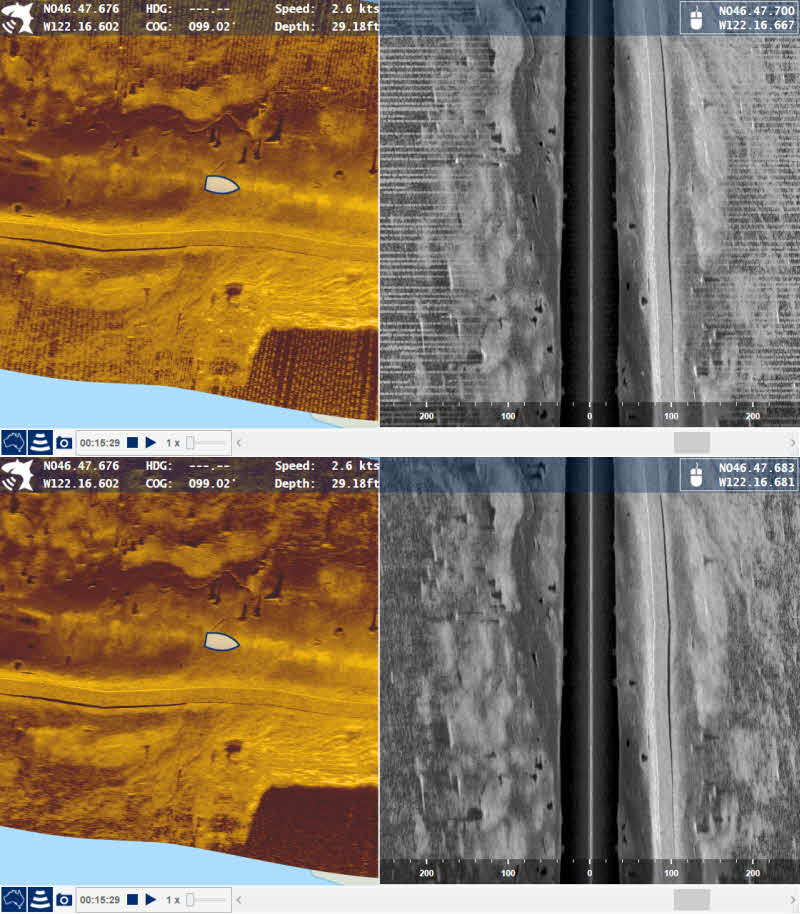Click the sonar view icon in lower toolbar
800x914 pixels.
(40, 899)
